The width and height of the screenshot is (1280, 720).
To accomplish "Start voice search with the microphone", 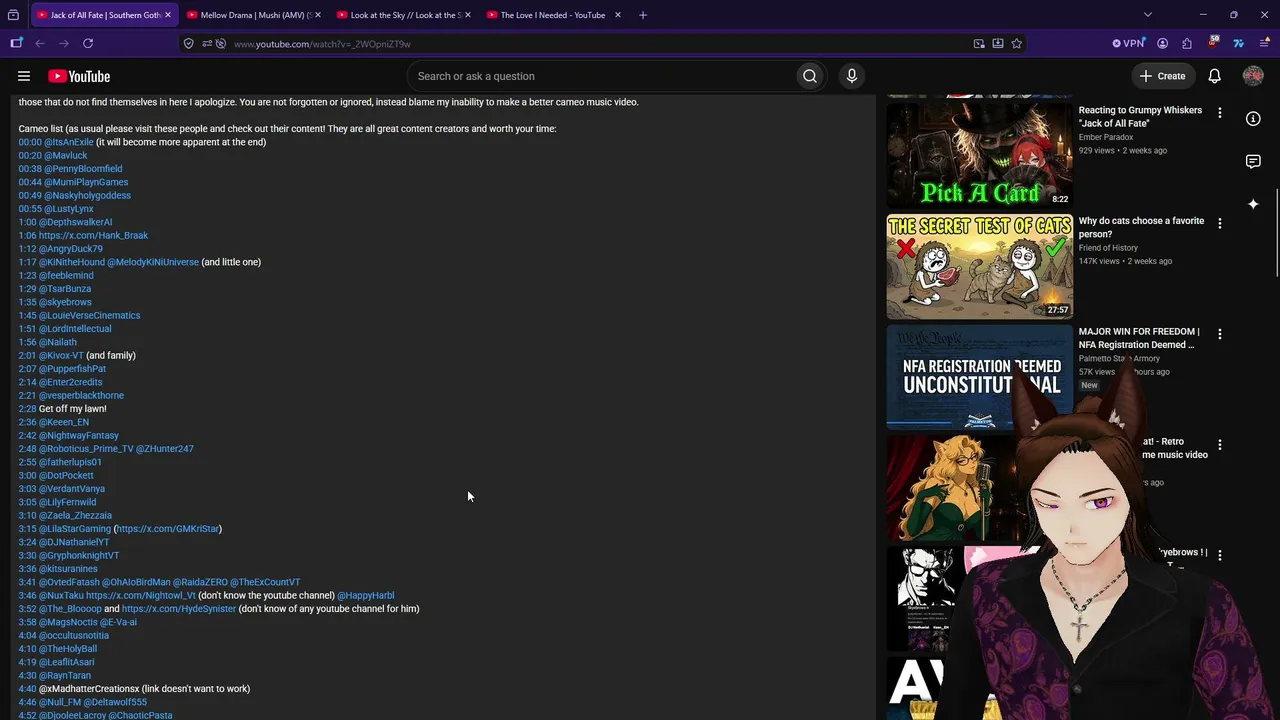I will click(852, 76).
